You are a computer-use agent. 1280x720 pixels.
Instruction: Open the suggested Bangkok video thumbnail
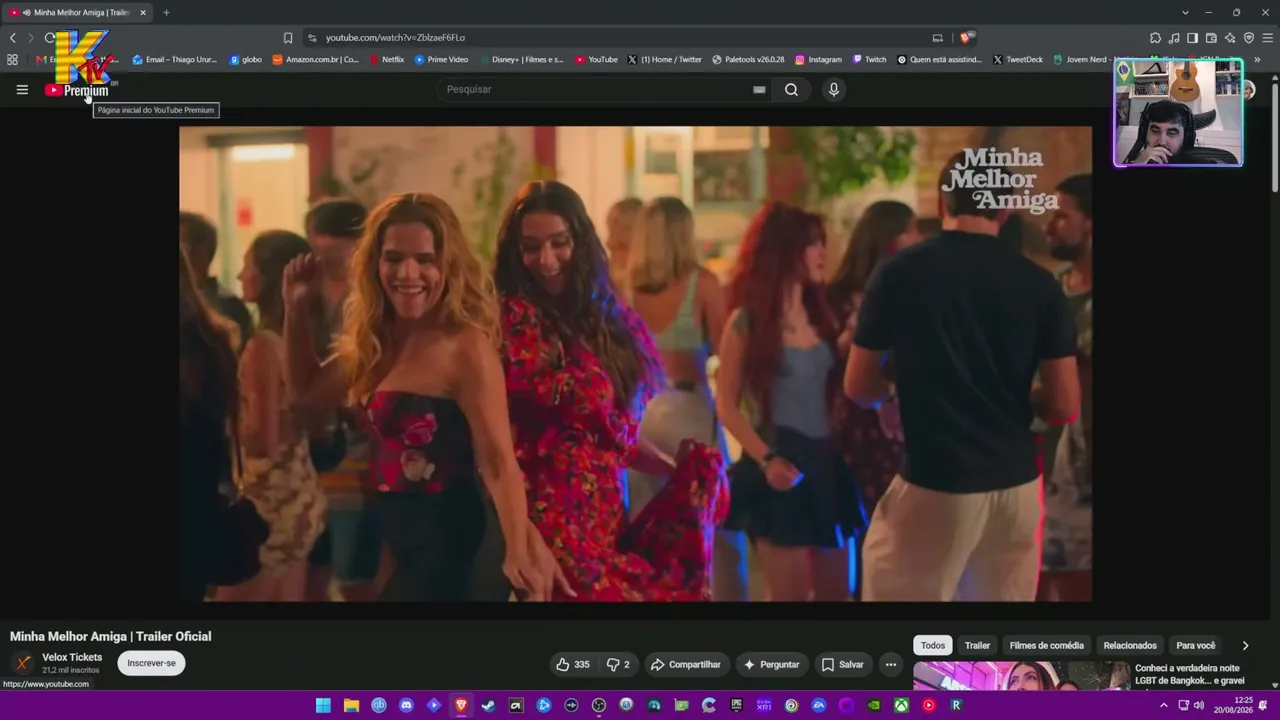(1021, 676)
